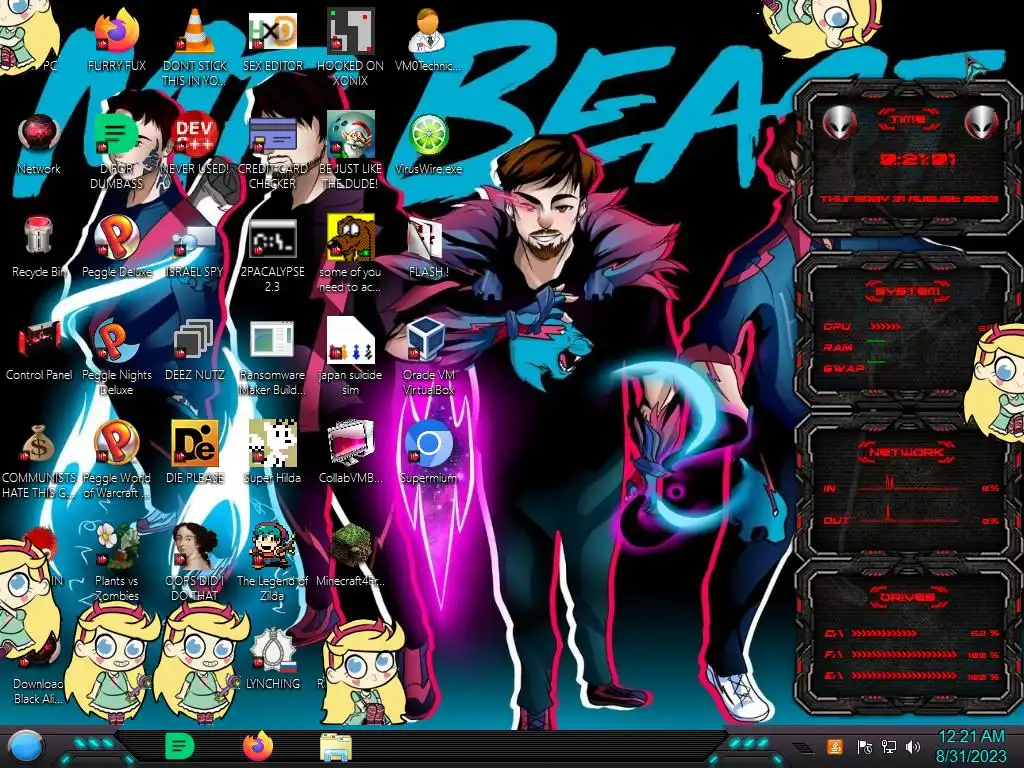
Task: Open the Minecraft4Fr... grass block shortcut
Action: 351,546
